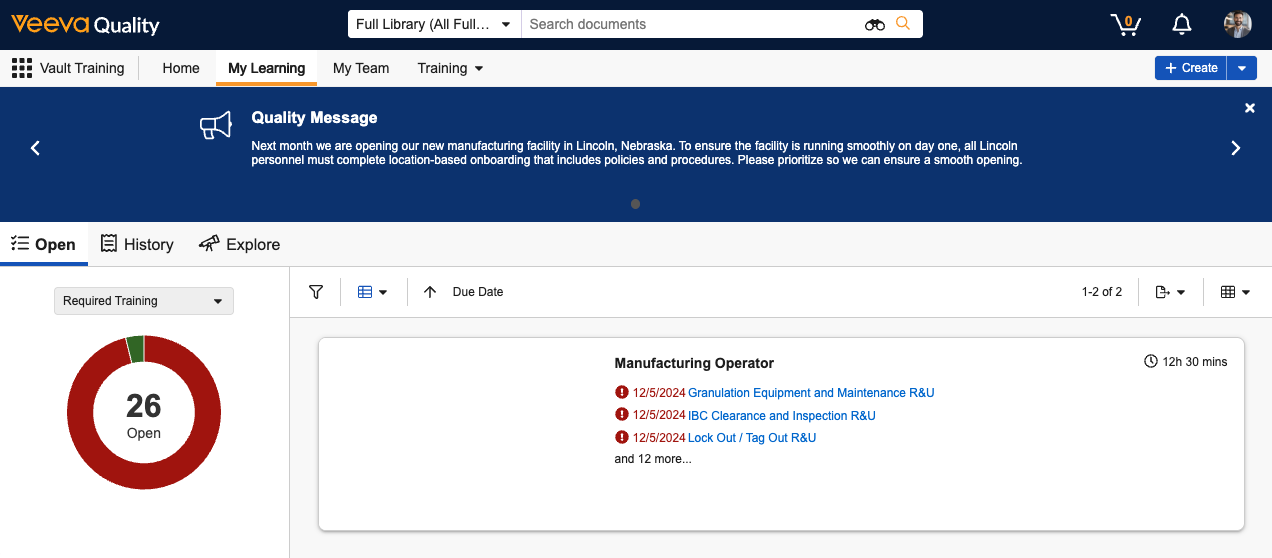Open the Create button dropdown arrow
Viewport: 1272px width, 558px height.
[1241, 68]
